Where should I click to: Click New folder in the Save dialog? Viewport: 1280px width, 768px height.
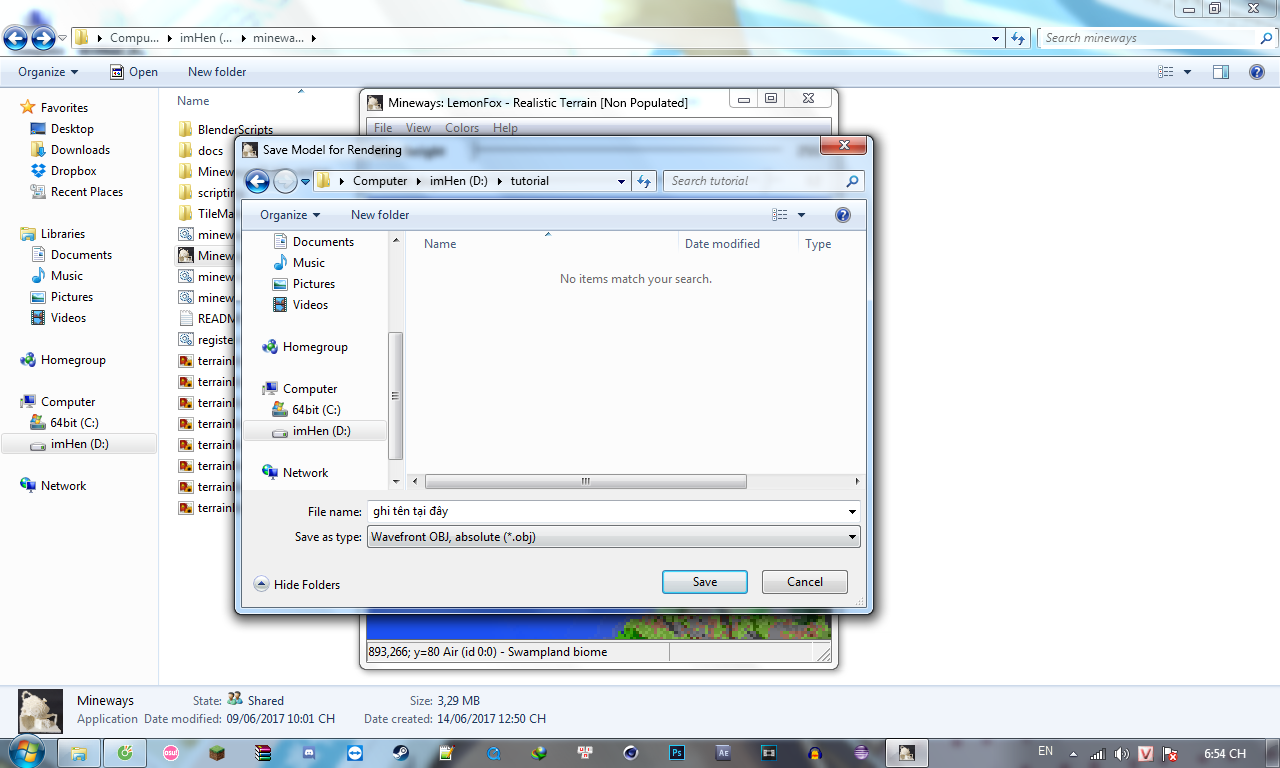[380, 215]
